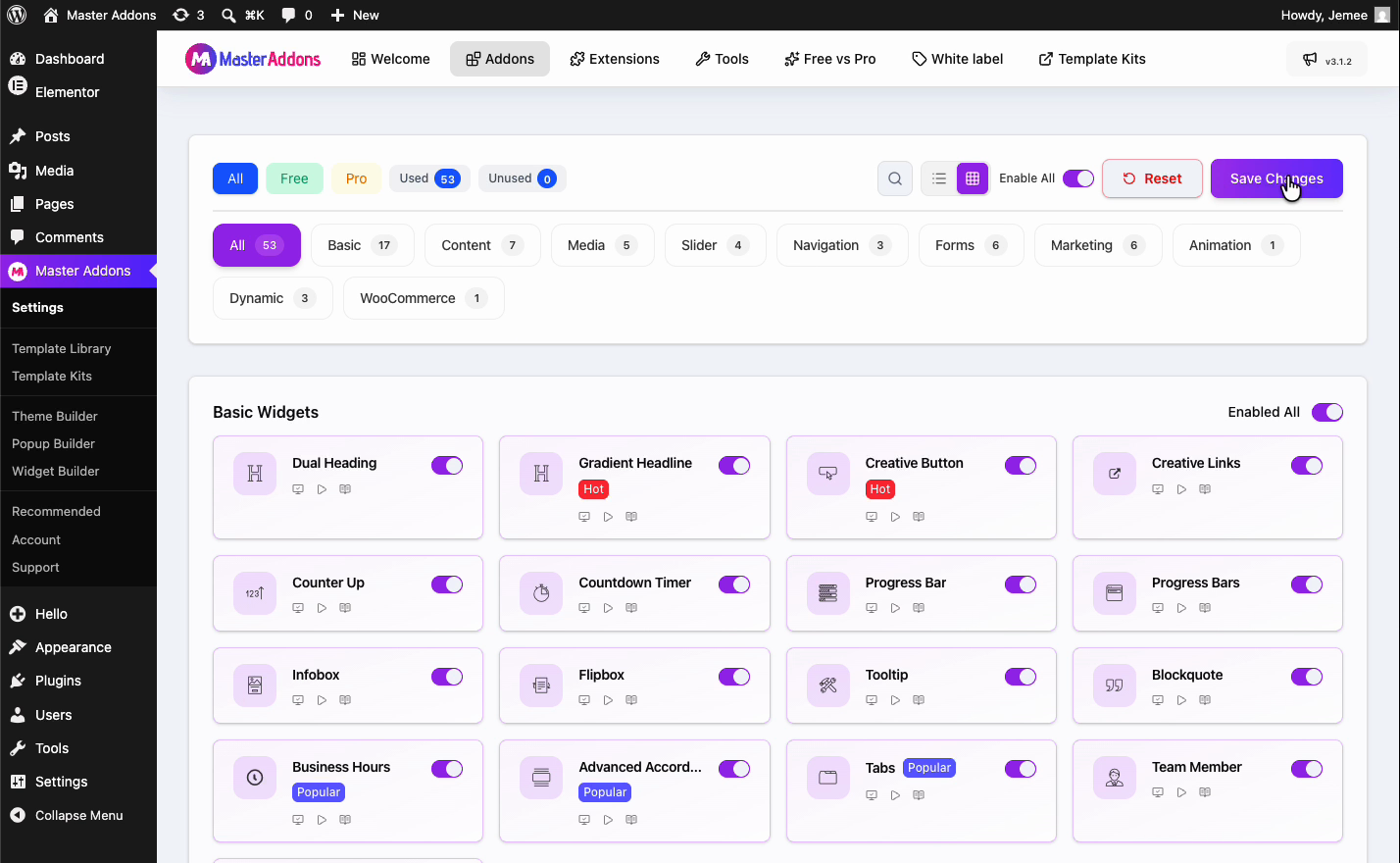
Task: Open the video play icon for Dual Heading
Action: pos(322,489)
